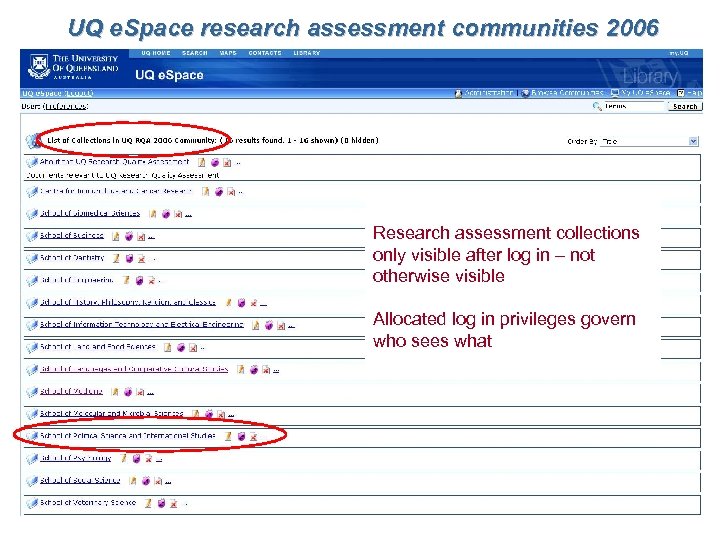Click the Administration person icon
This screenshot has width=720, height=540.
[x=458, y=93]
